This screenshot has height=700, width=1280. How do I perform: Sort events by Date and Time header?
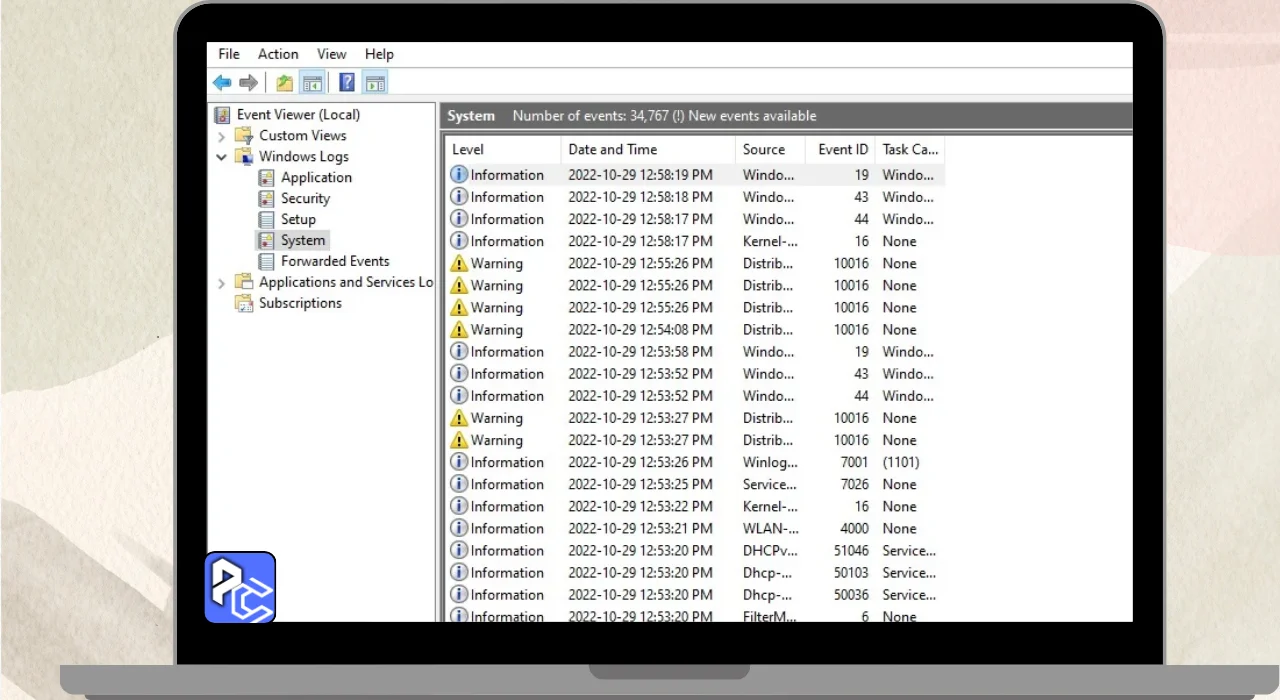click(612, 150)
